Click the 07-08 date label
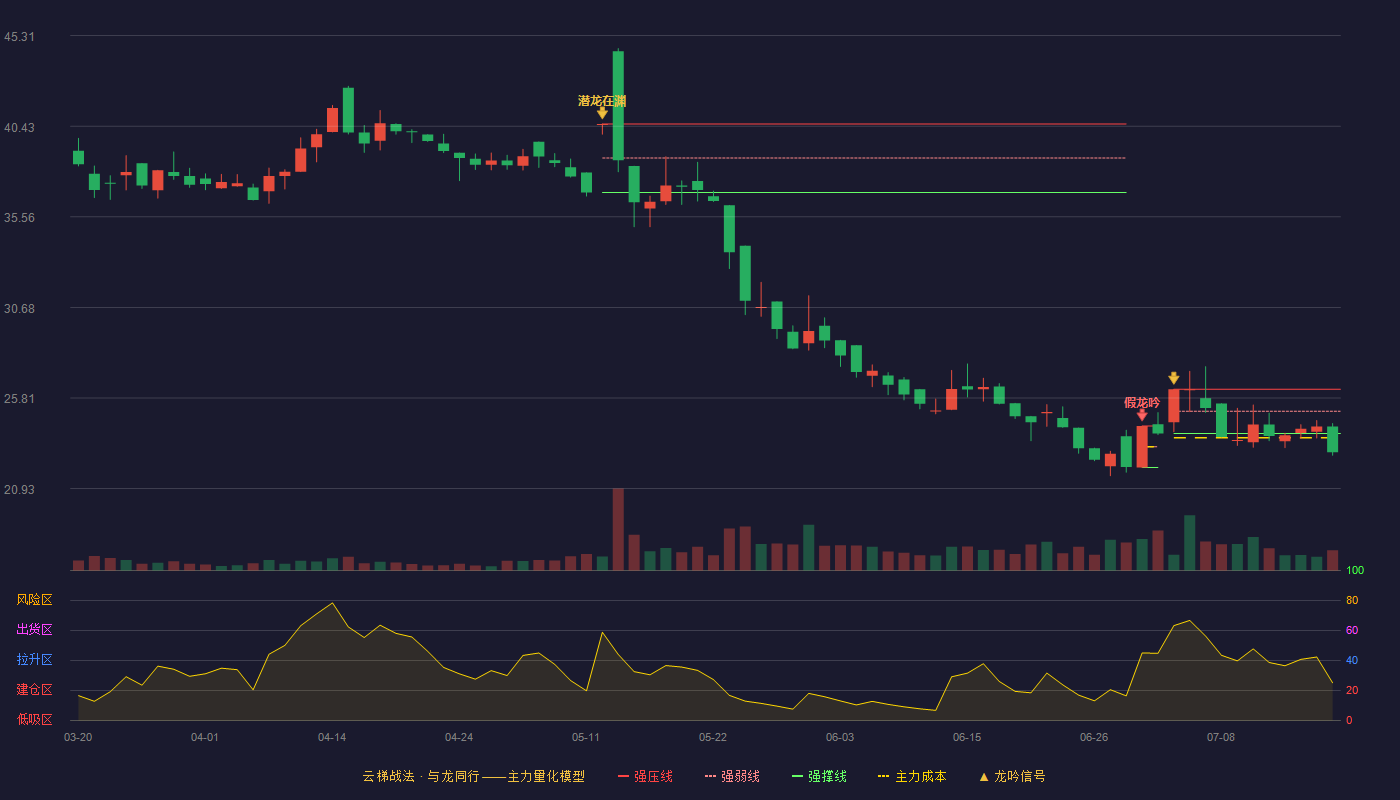The image size is (1400, 800). click(x=1221, y=737)
